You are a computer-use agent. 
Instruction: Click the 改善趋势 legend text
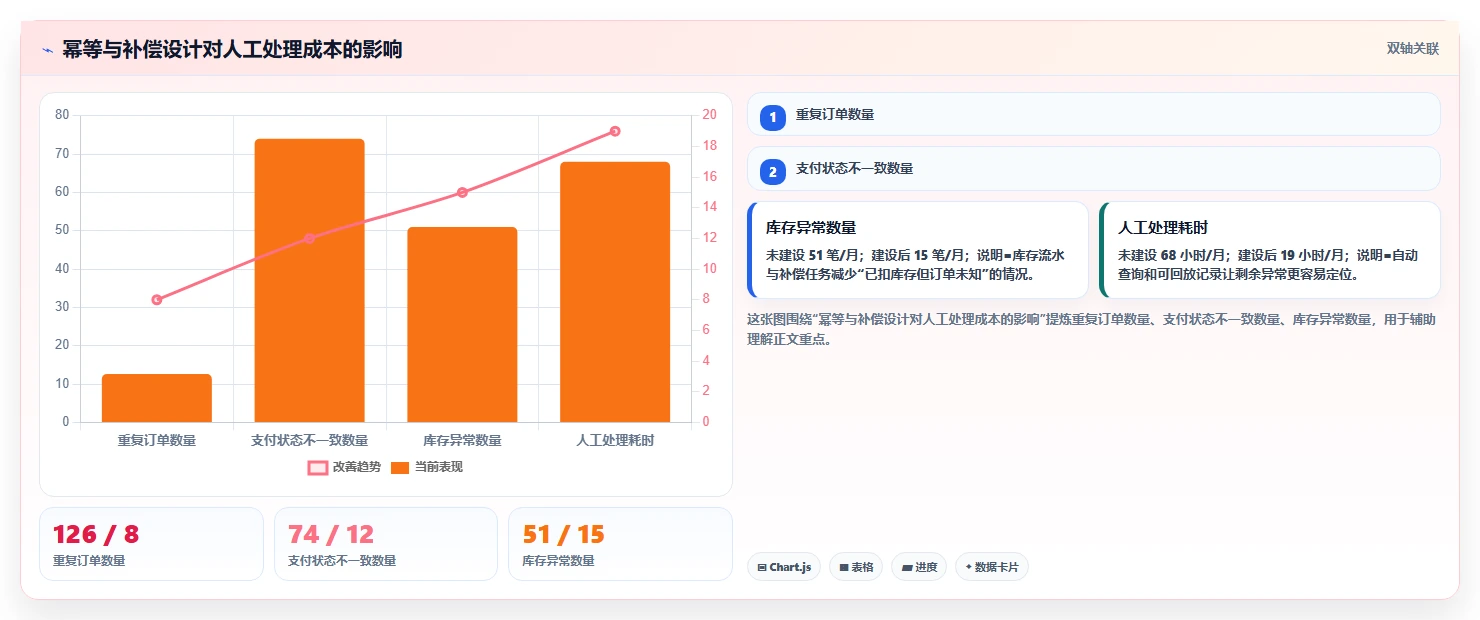(x=357, y=467)
